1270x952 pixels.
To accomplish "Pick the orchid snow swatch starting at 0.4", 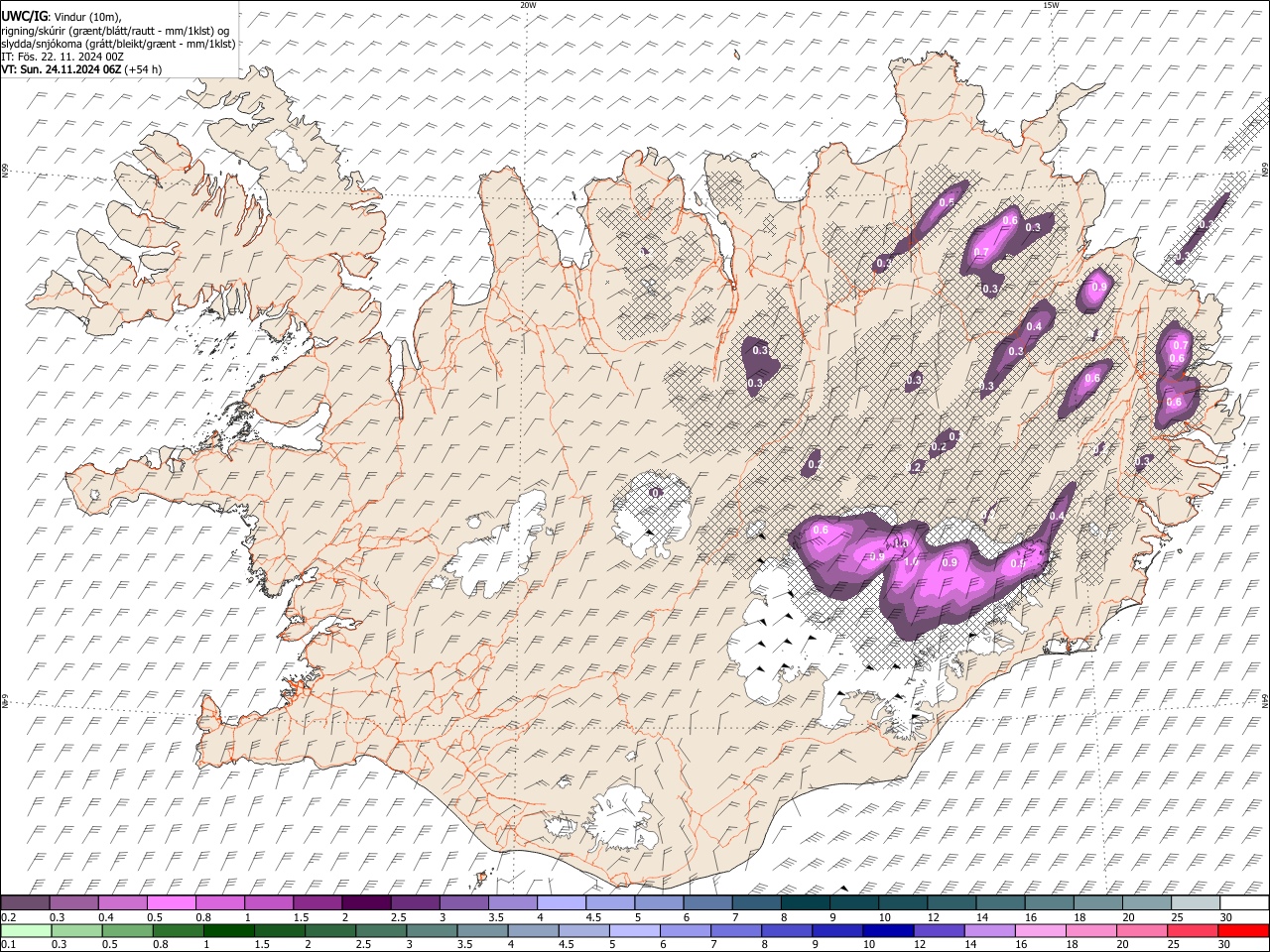I will click(x=122, y=902).
